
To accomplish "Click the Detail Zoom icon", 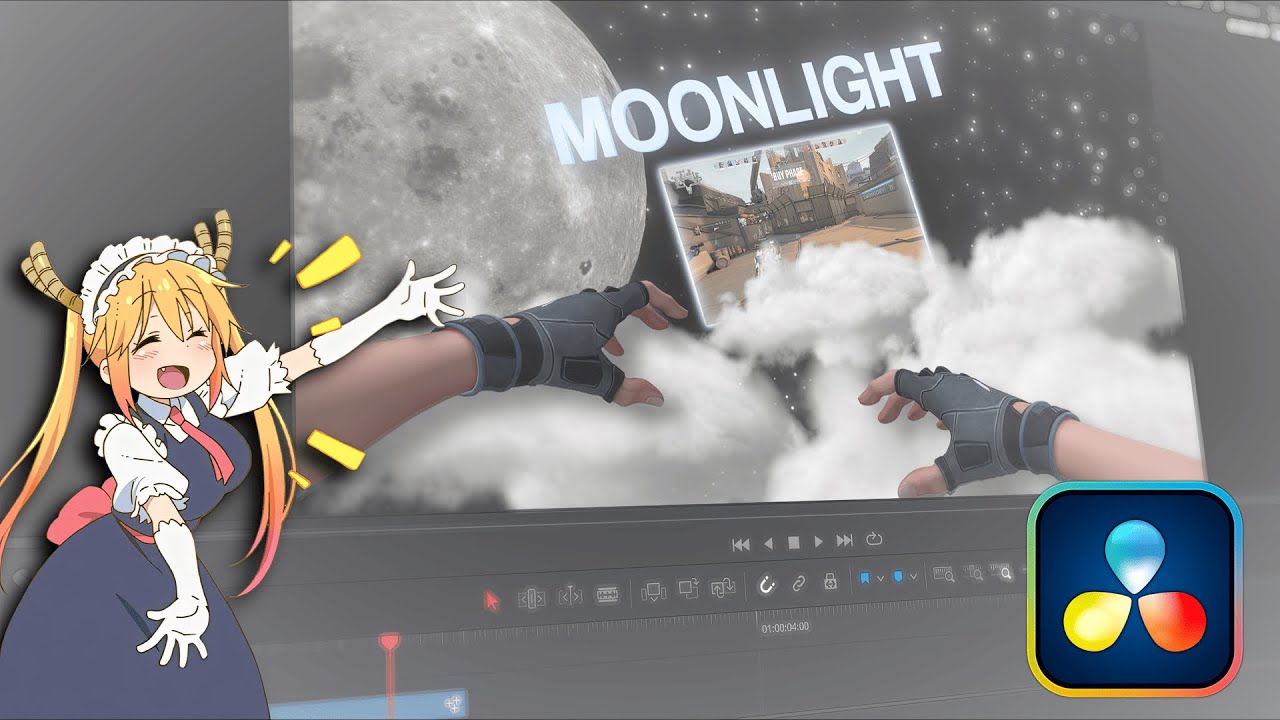I will [x=973, y=573].
